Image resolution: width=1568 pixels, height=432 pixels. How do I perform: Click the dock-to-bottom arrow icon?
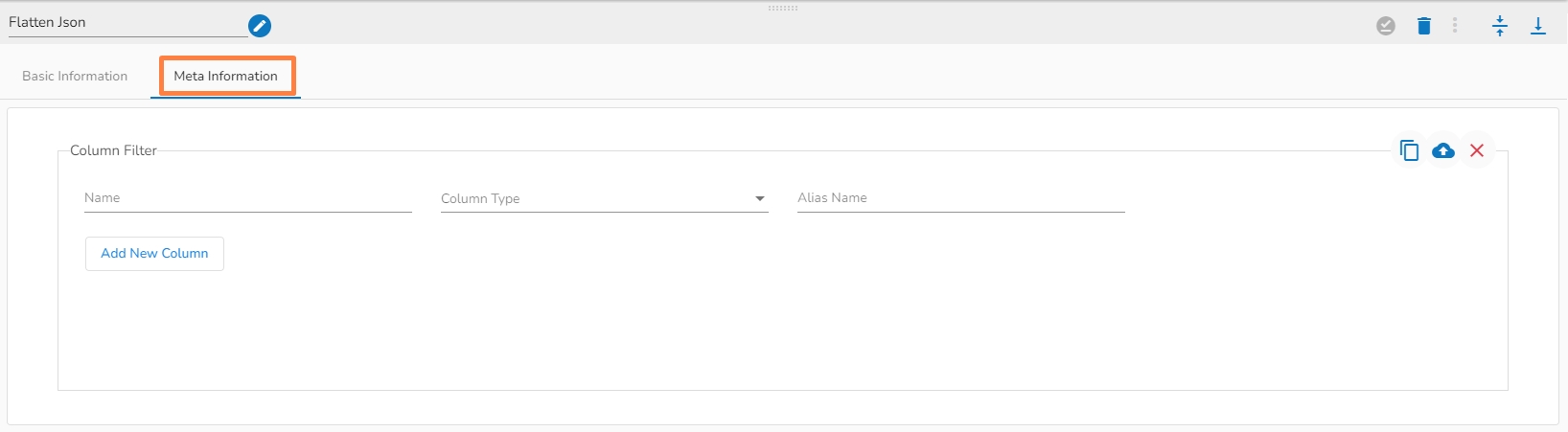coord(1538,26)
